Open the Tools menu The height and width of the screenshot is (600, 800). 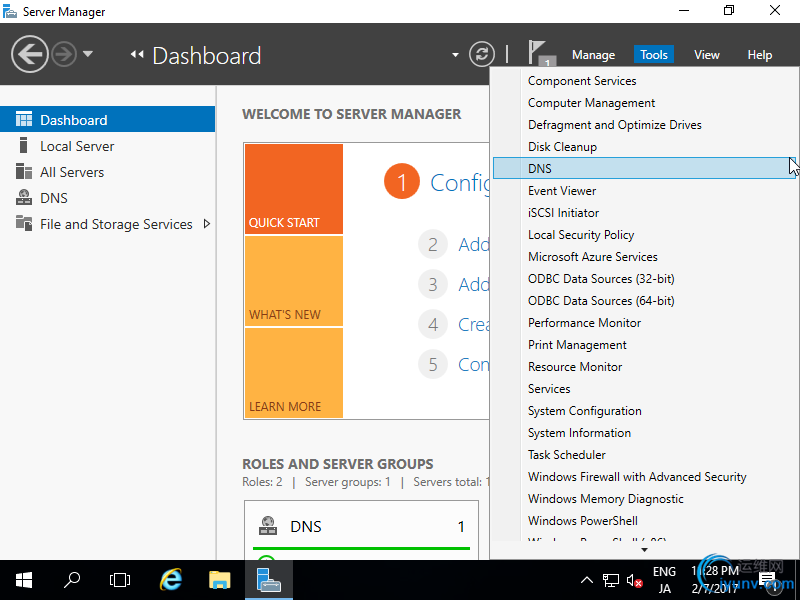tap(654, 55)
